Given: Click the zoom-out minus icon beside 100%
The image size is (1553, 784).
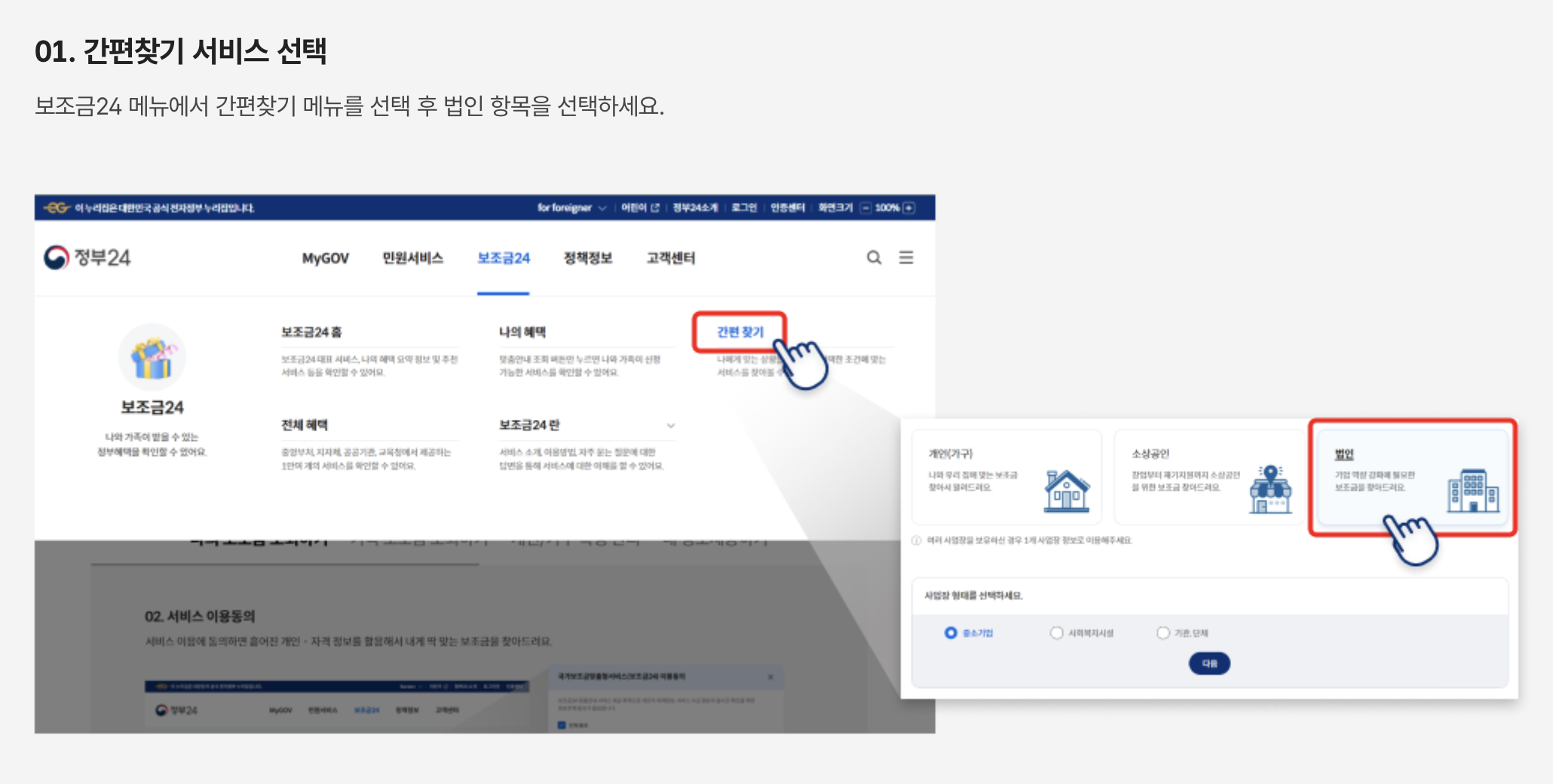Looking at the screenshot, I should click(865, 208).
